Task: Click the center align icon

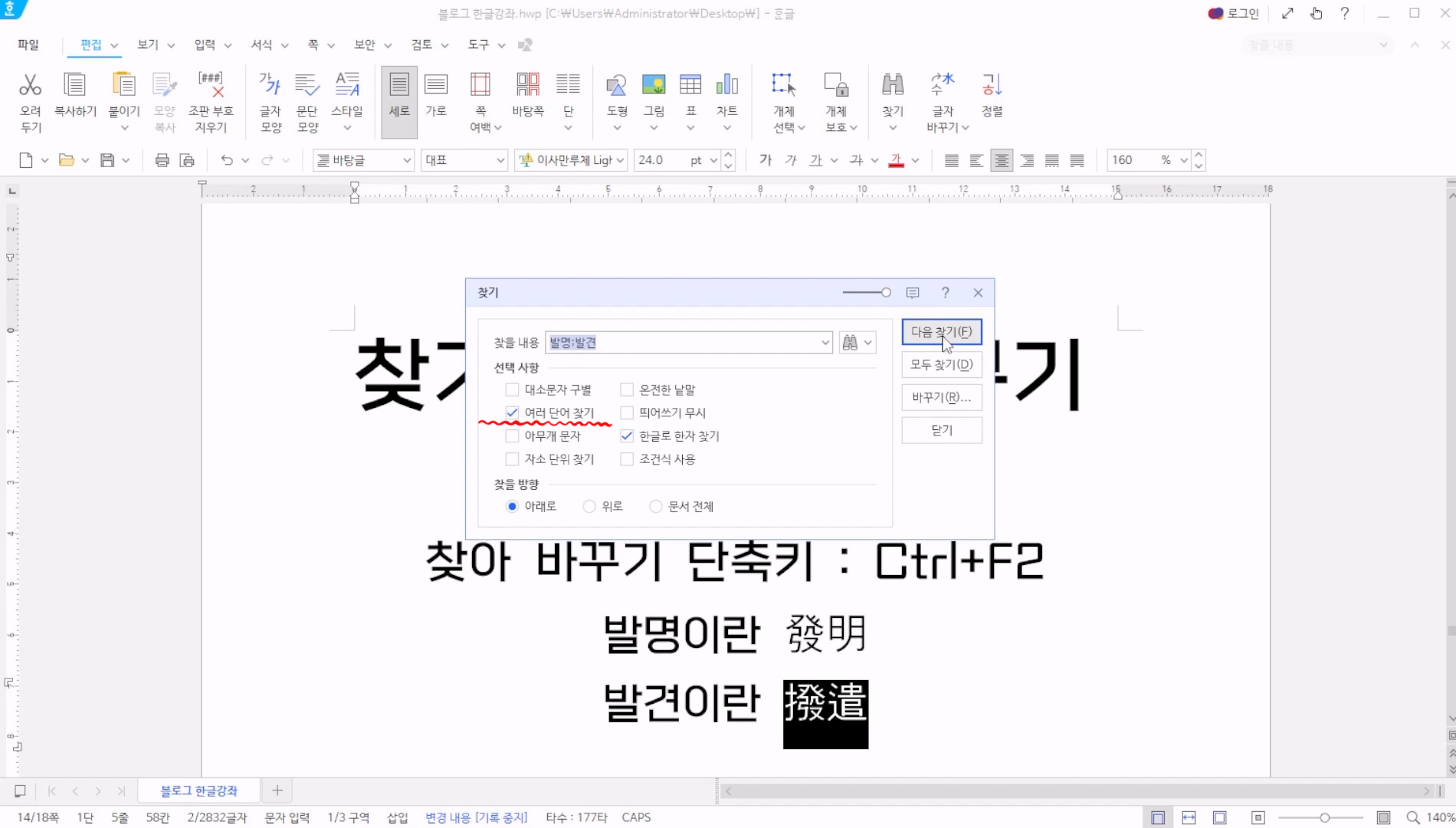Action: click(1002, 160)
